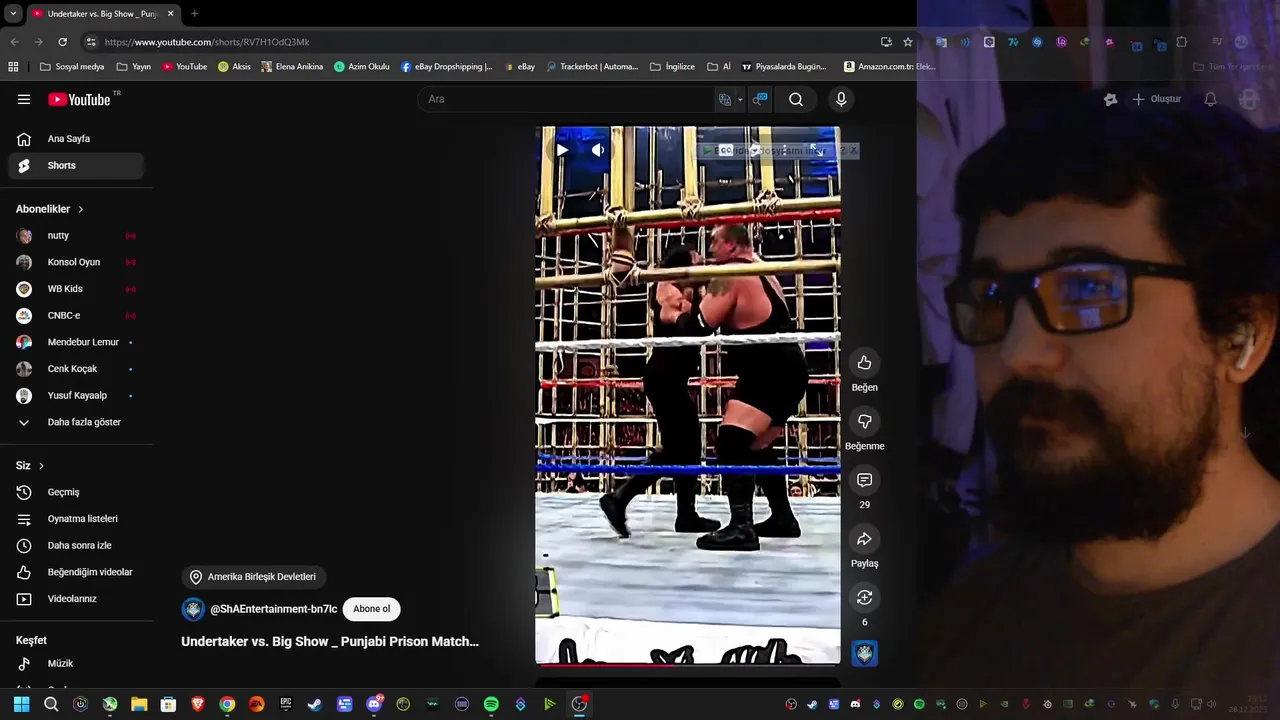Go to Ana Sayfa in sidebar
This screenshot has width=1280, height=720.
[76, 139]
